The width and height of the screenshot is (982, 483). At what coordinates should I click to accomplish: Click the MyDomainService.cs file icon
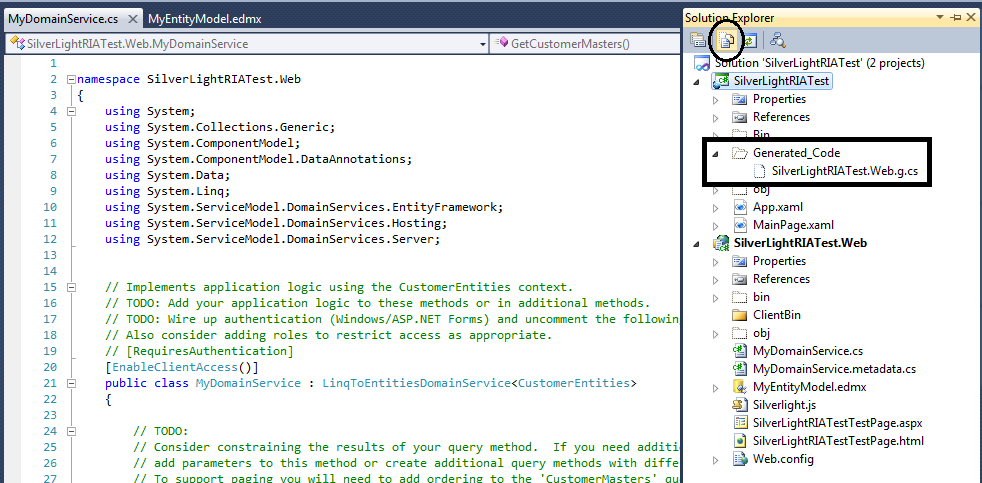click(740, 350)
